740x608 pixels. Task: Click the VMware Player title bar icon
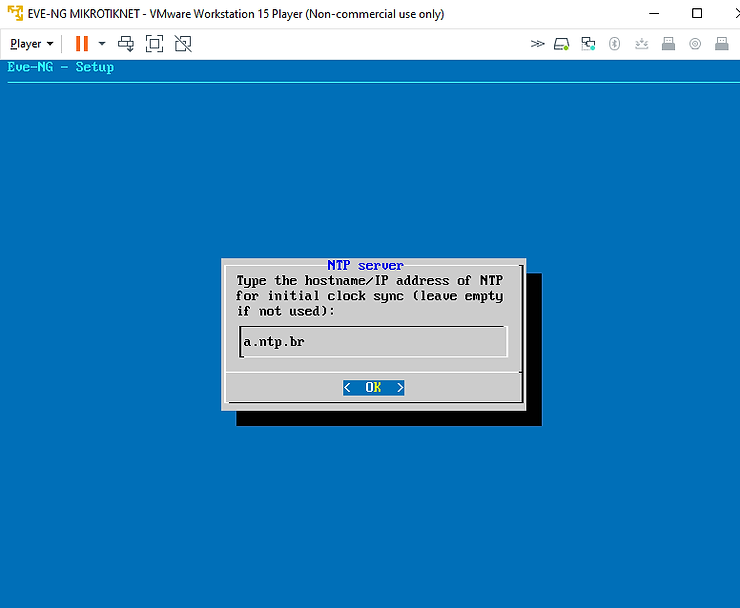click(x=16, y=13)
